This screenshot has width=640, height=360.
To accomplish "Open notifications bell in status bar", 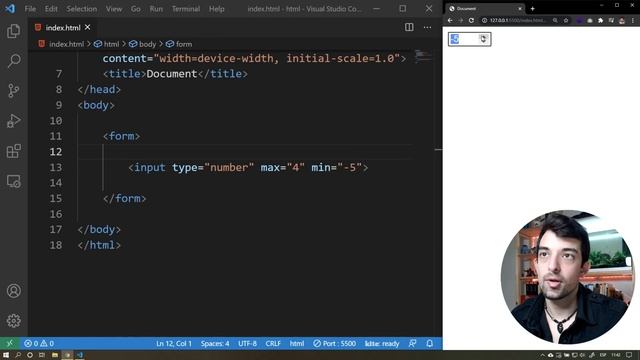I will click(x=430, y=343).
